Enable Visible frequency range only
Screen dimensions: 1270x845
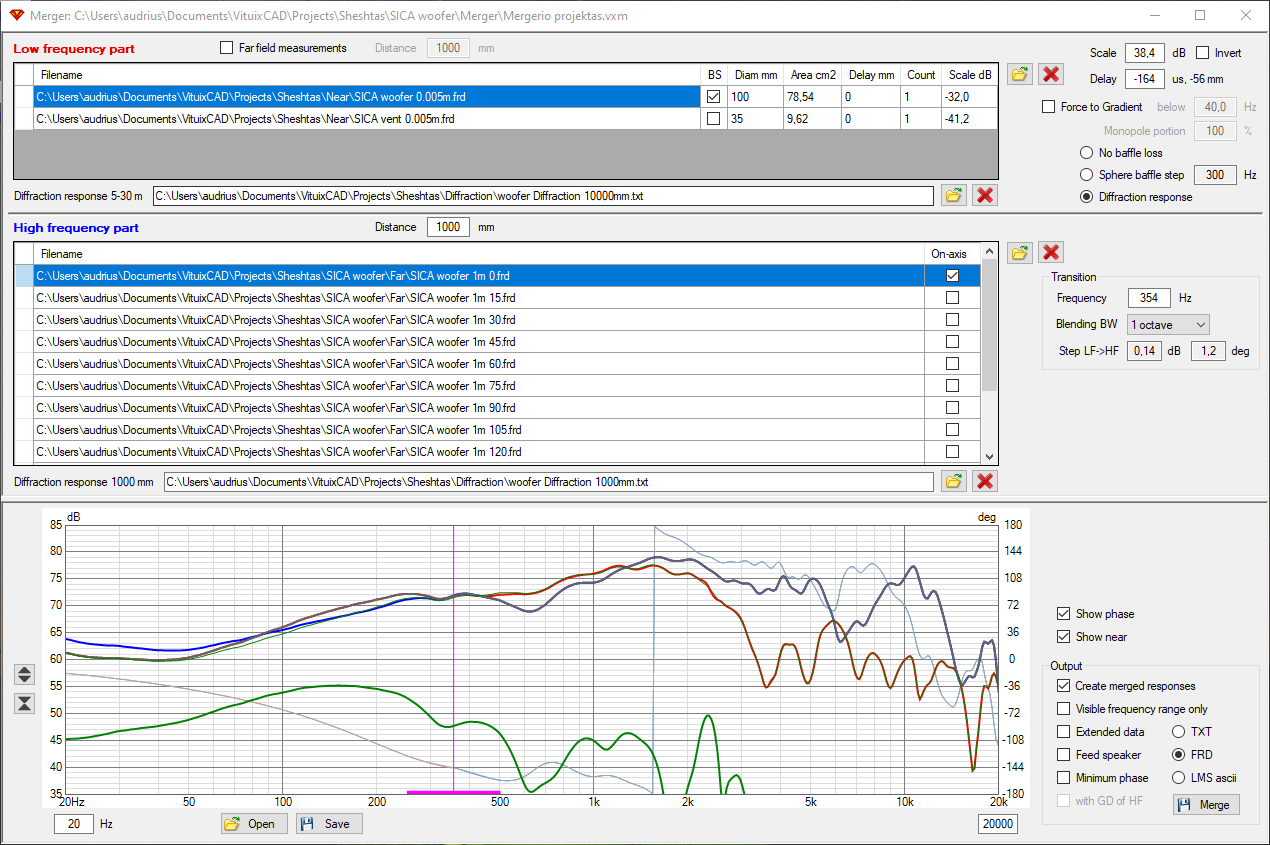tap(1063, 709)
